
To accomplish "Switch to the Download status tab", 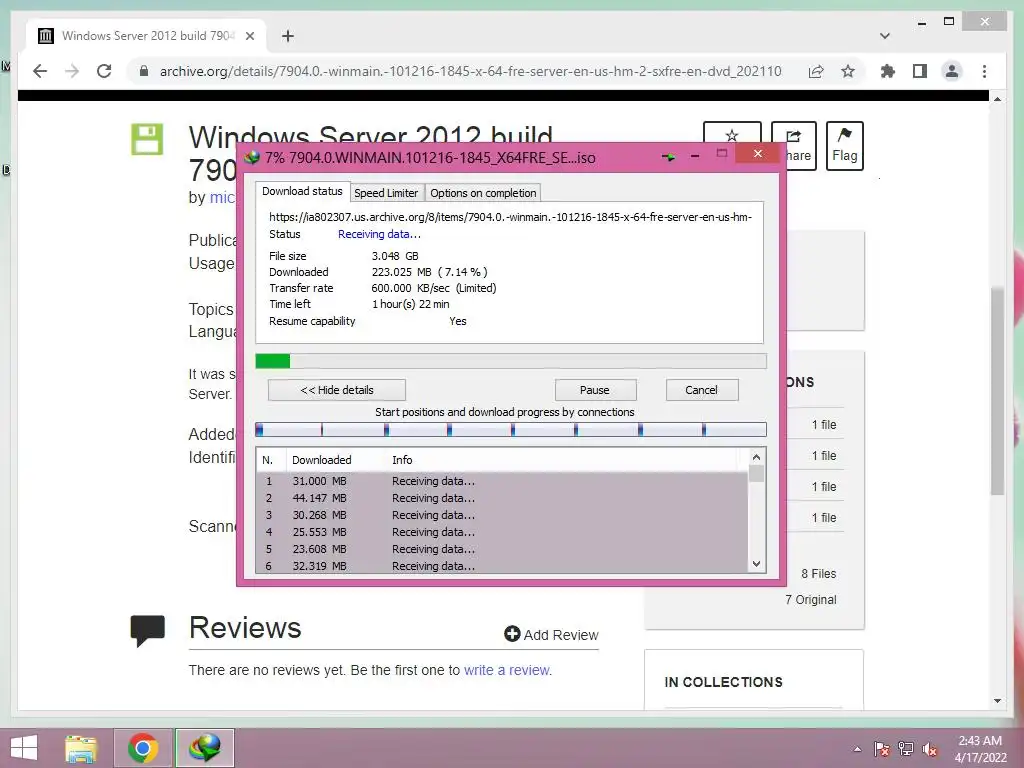I will click(302, 191).
